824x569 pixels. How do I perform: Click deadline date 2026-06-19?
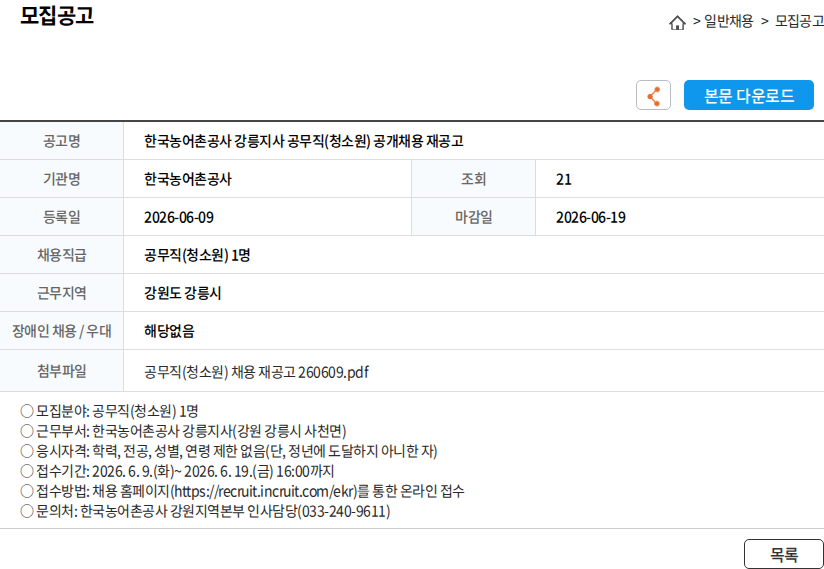pyautogui.click(x=591, y=218)
